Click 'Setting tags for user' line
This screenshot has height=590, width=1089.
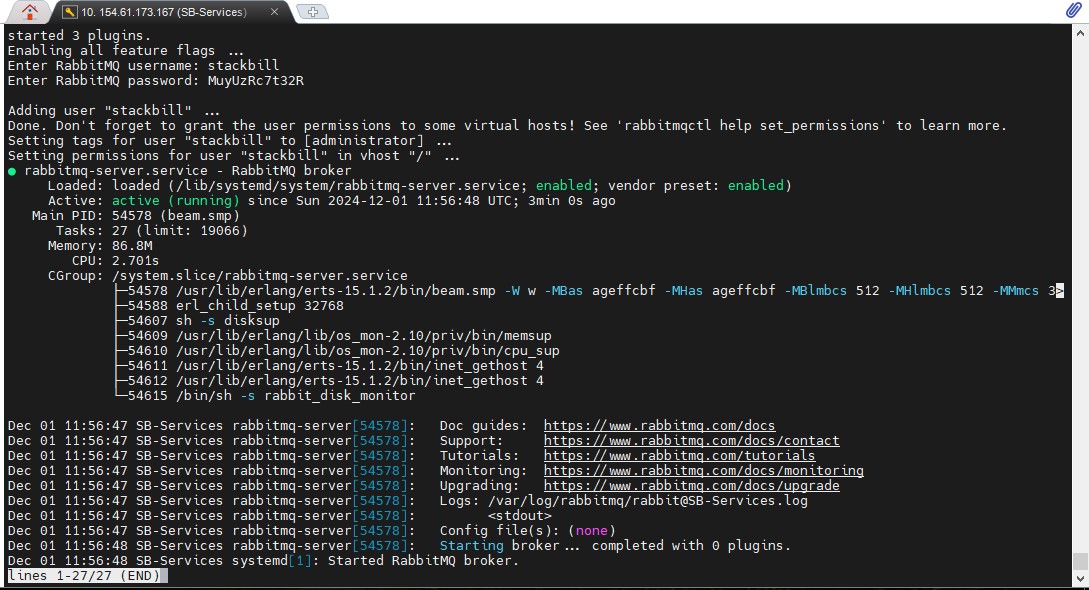229,140
